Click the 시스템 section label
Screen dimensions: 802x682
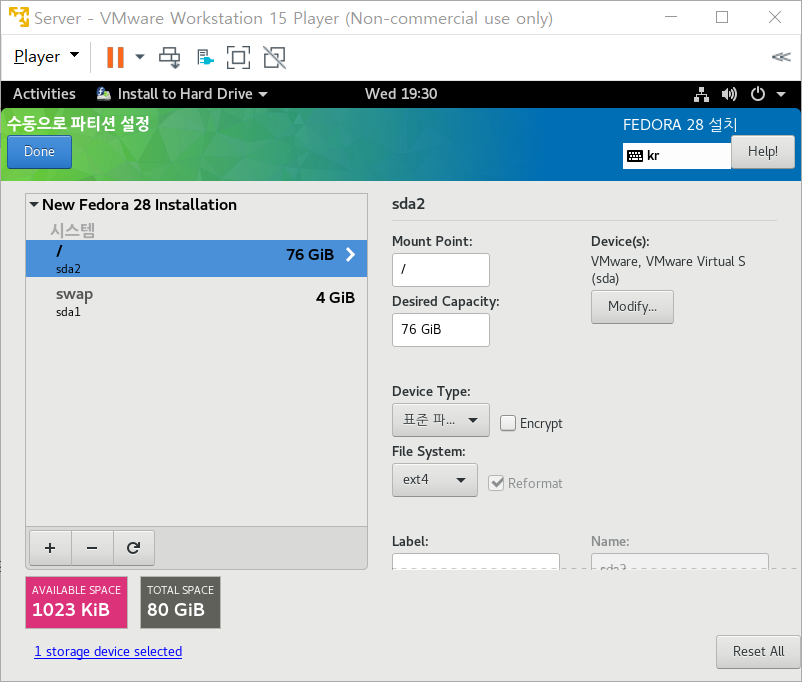[73, 230]
